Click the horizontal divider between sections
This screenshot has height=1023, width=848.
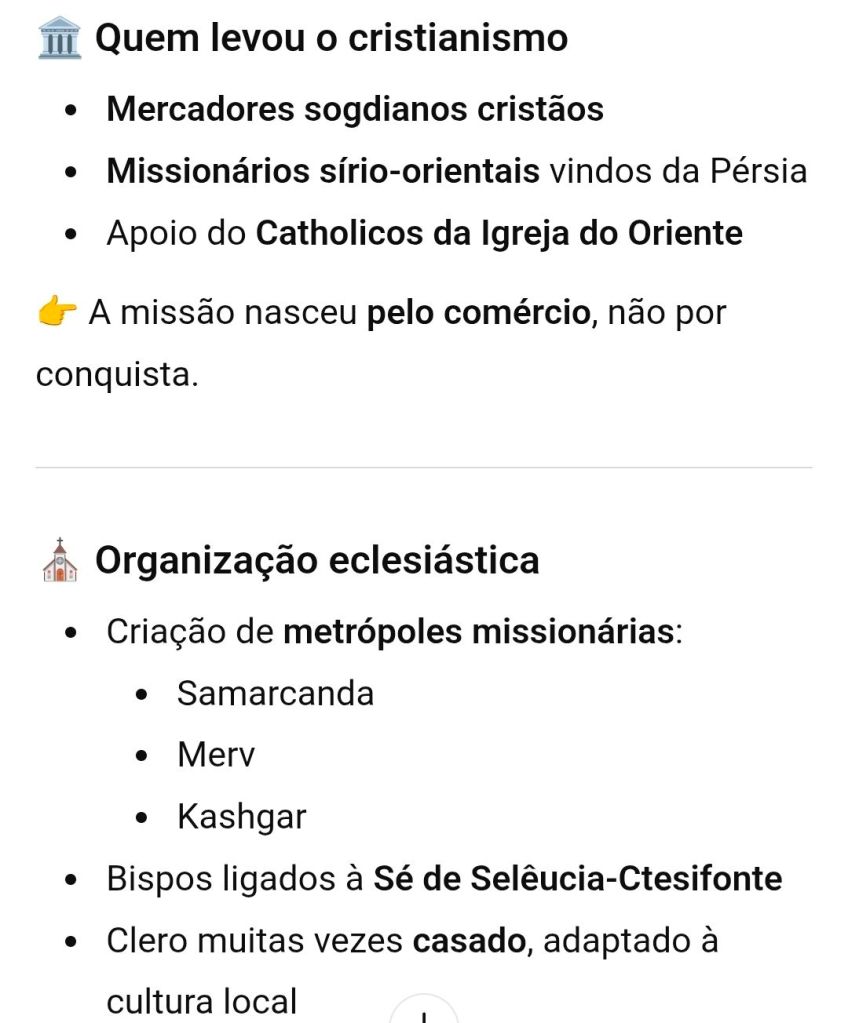(424, 467)
